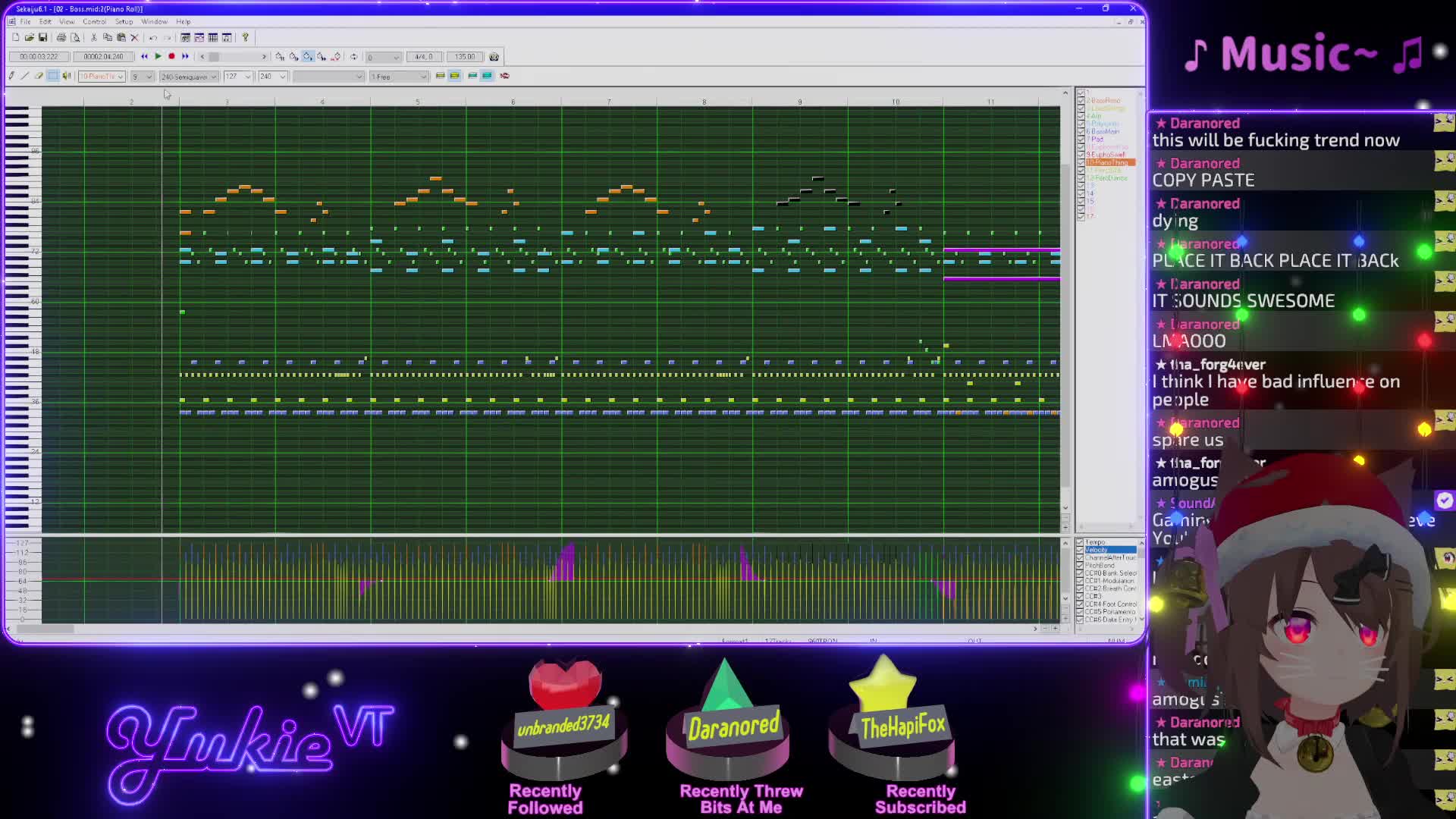The width and height of the screenshot is (1456, 819).
Task: Toggle the 10-PianoThing track checkbox
Action: [x=1081, y=162]
